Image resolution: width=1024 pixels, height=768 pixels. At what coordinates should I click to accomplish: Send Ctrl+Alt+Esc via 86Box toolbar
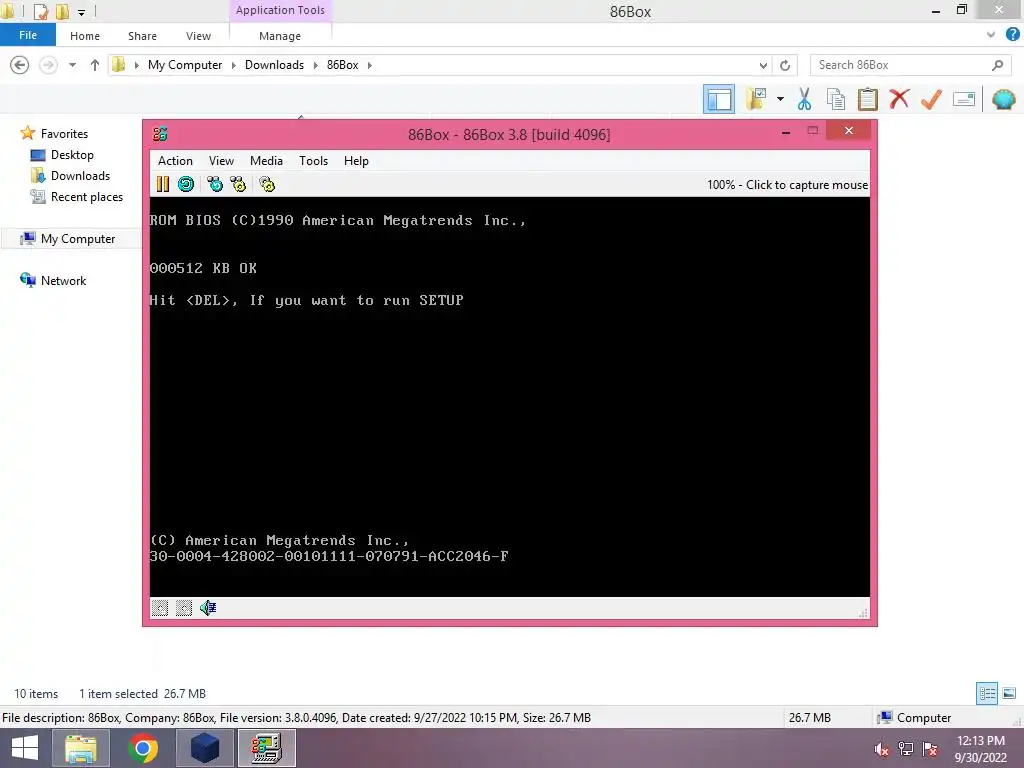click(x=238, y=184)
